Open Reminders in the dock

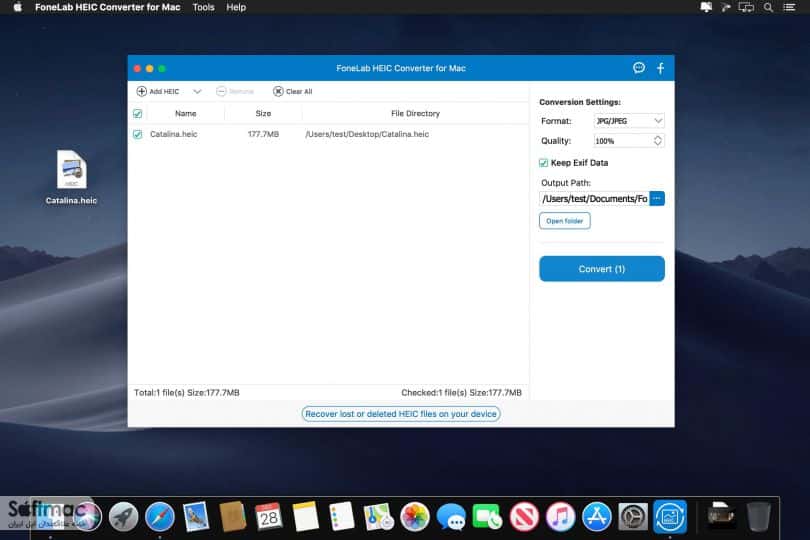coord(341,517)
